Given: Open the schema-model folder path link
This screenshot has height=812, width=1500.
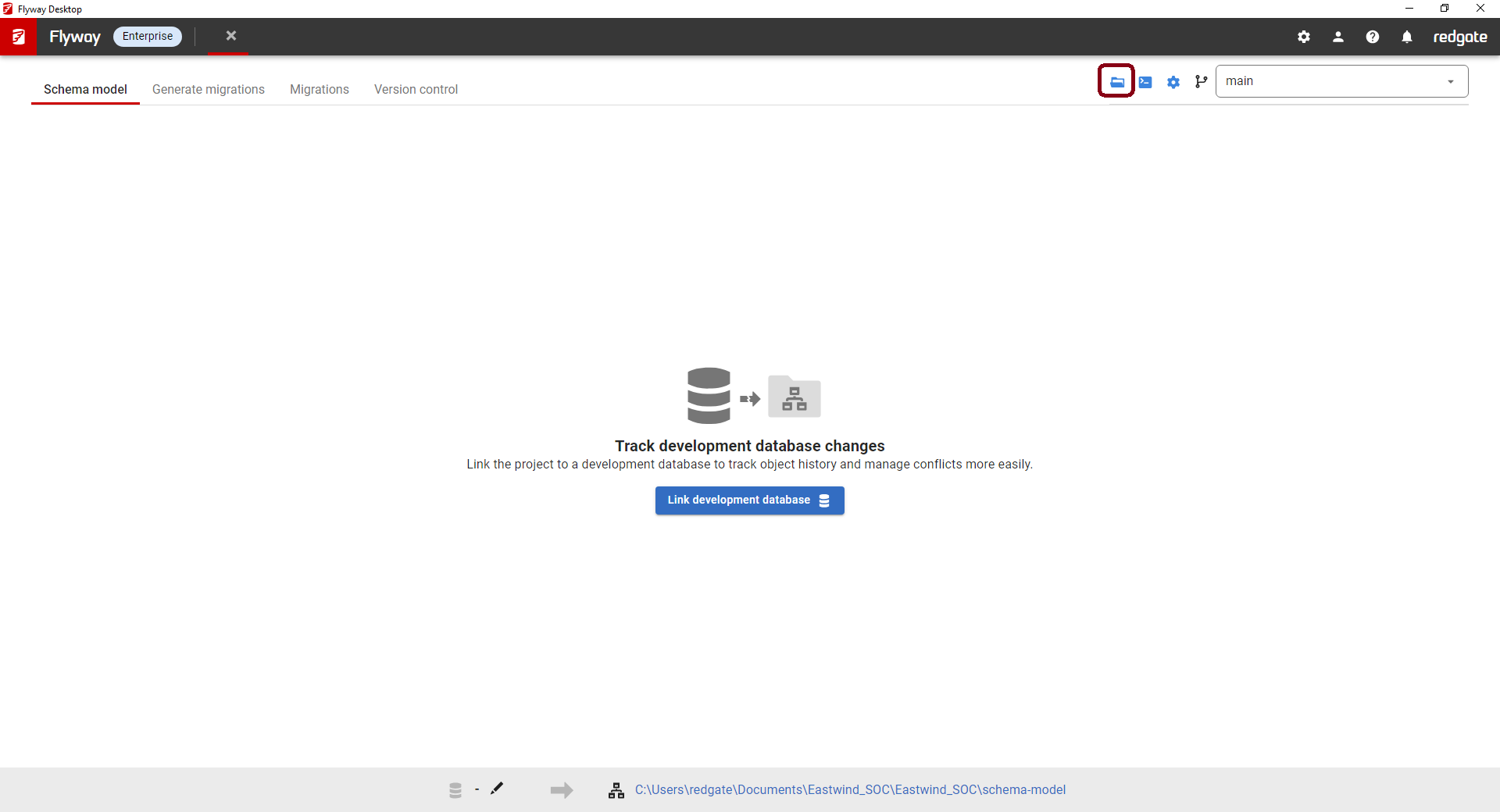Looking at the screenshot, I should click(x=850, y=789).
